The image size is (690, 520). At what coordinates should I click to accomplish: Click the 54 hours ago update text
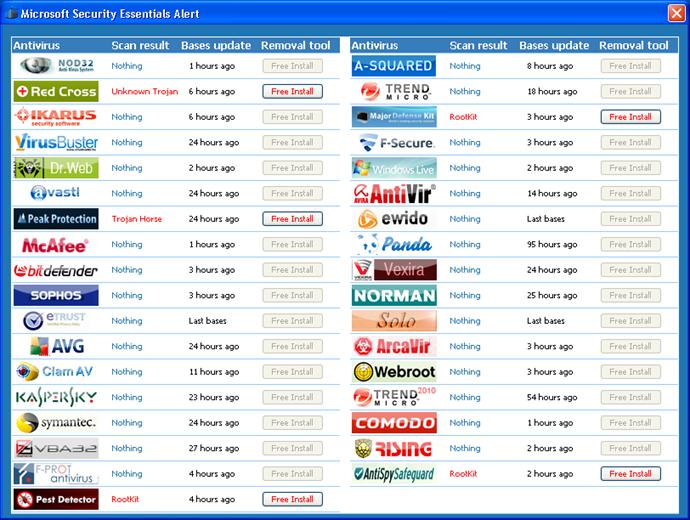tap(552, 397)
